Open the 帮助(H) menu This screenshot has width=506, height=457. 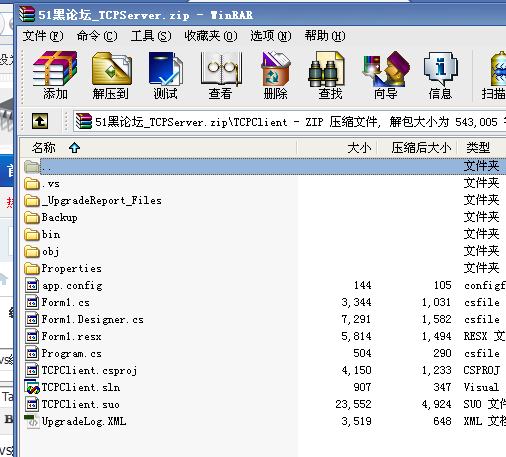(325, 36)
